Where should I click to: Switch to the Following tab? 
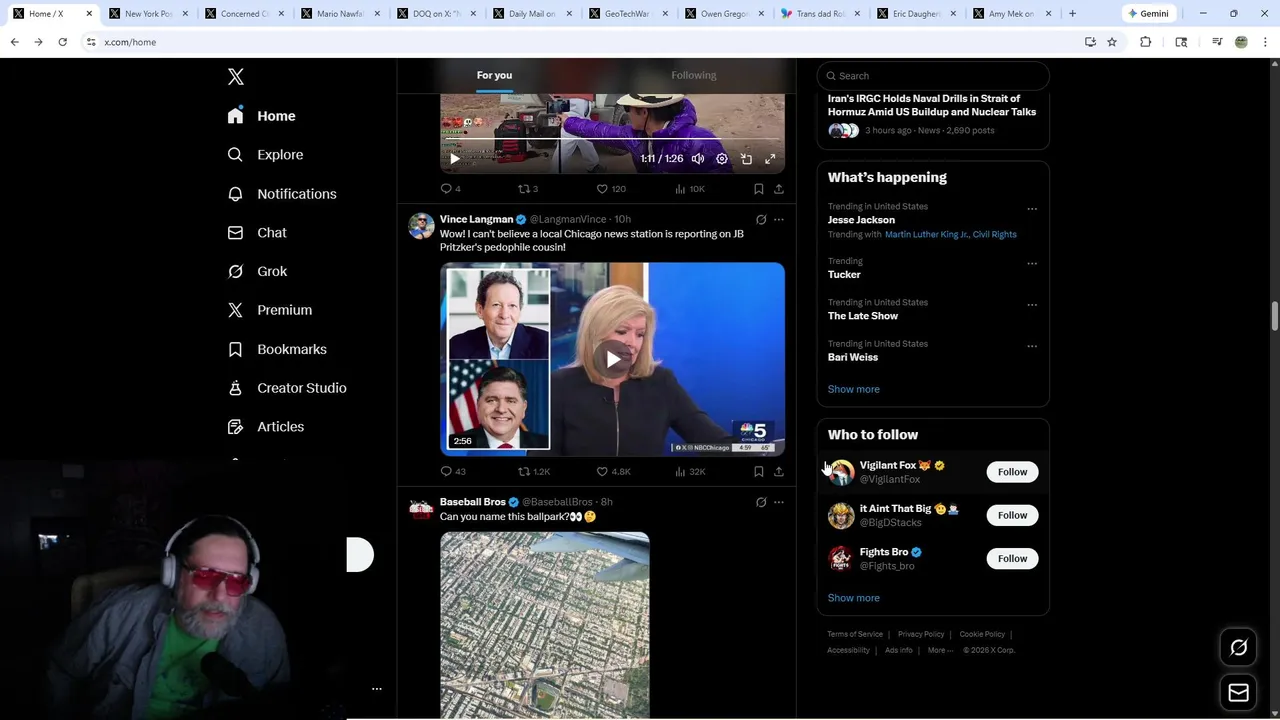pos(694,75)
